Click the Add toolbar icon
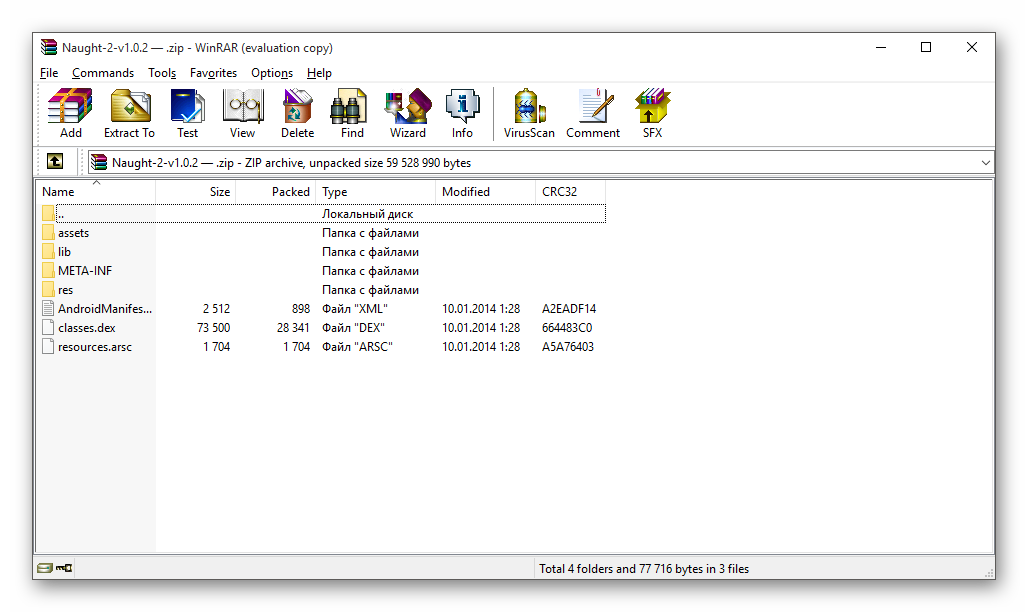1028x612 pixels. (x=70, y=113)
